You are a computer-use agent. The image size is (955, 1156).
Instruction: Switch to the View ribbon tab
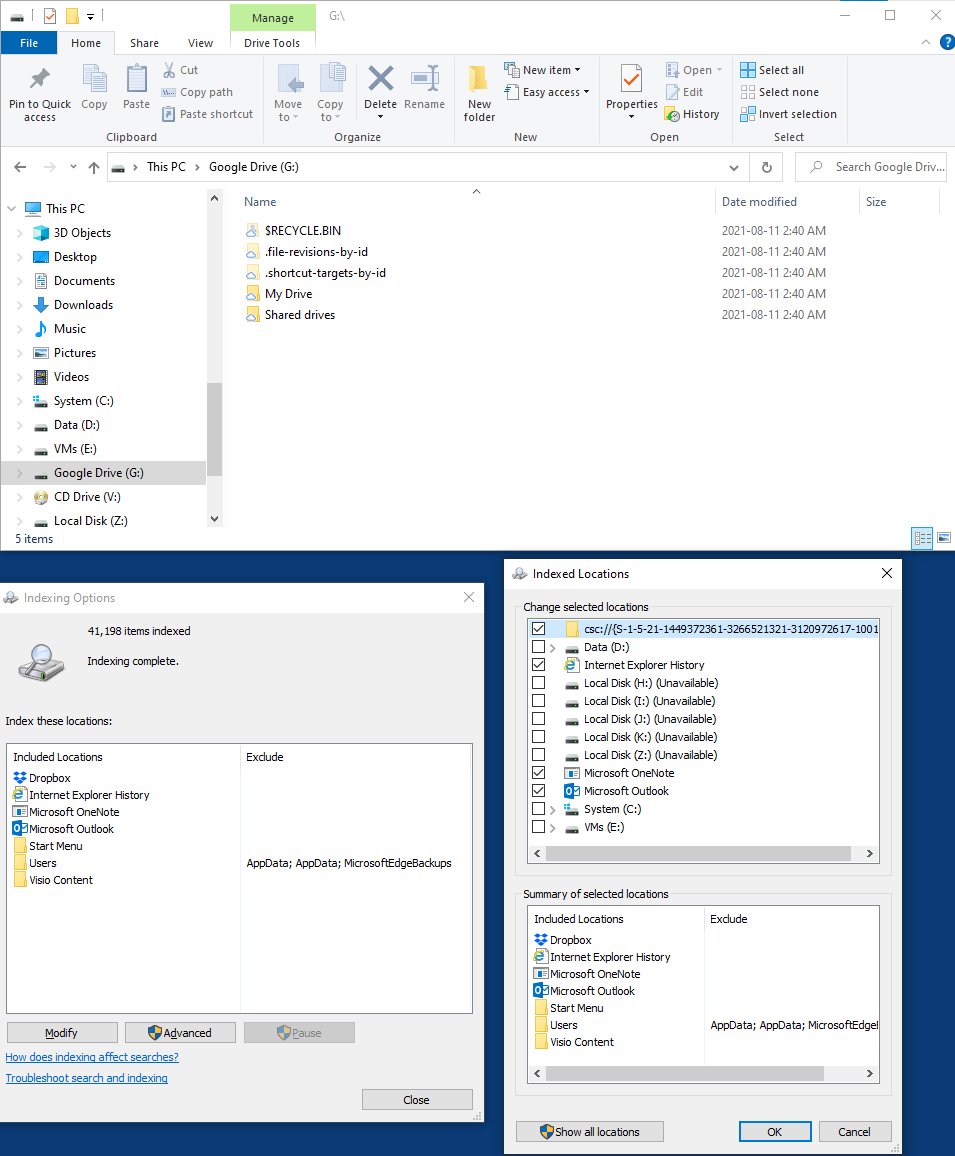point(200,43)
